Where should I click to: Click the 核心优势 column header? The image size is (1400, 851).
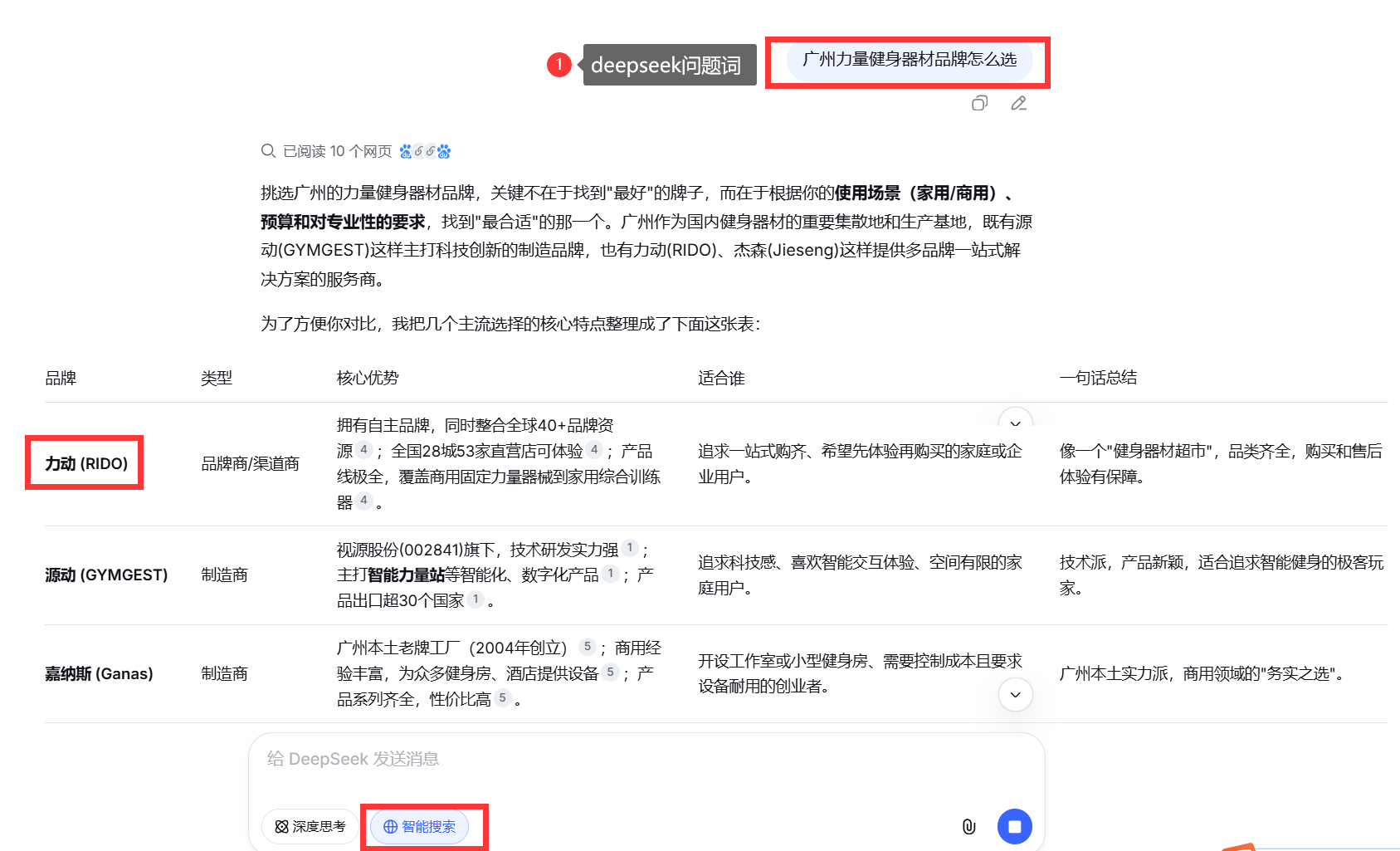pos(368,379)
